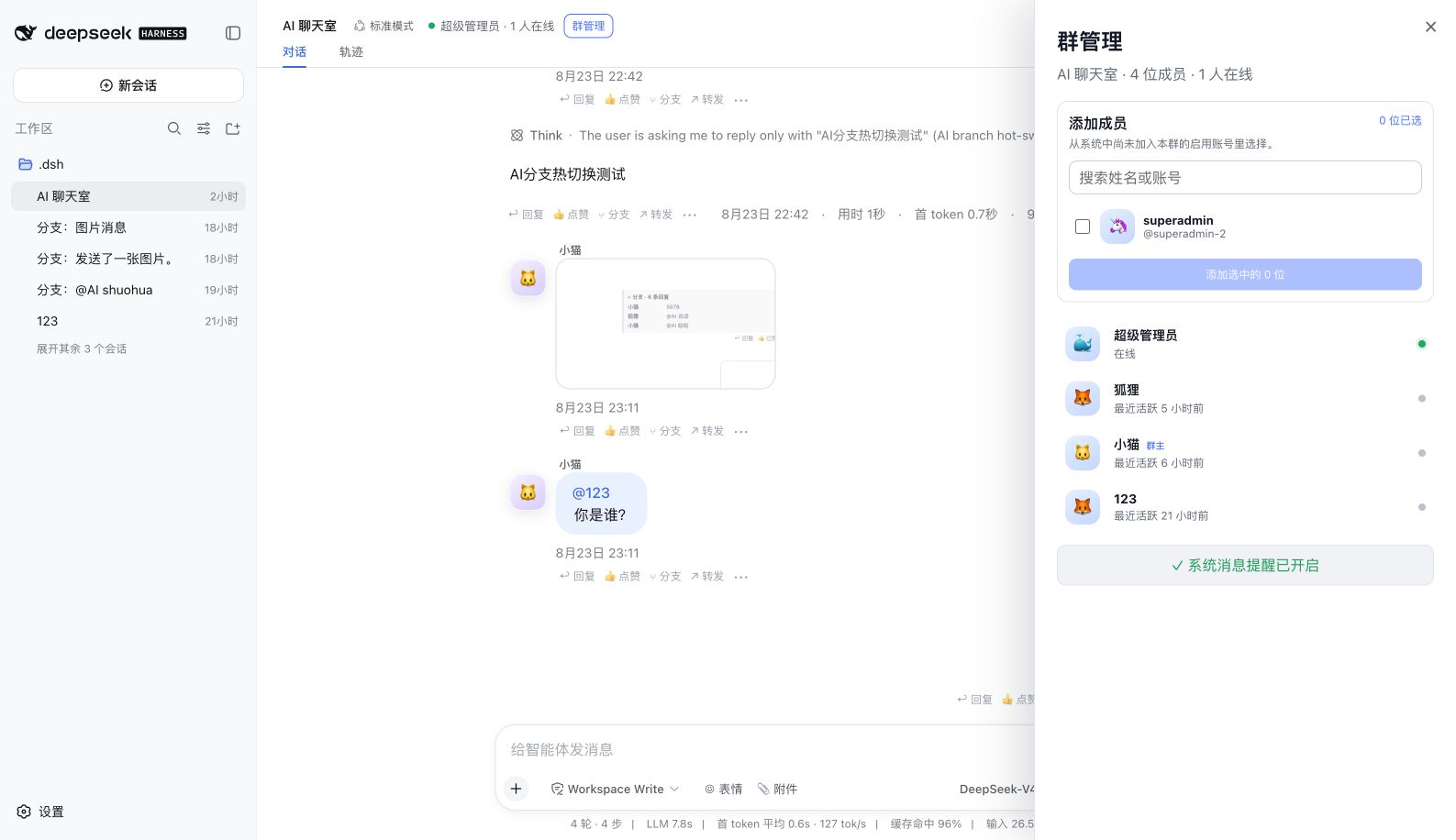Close the 群管理 panel

tap(1430, 27)
